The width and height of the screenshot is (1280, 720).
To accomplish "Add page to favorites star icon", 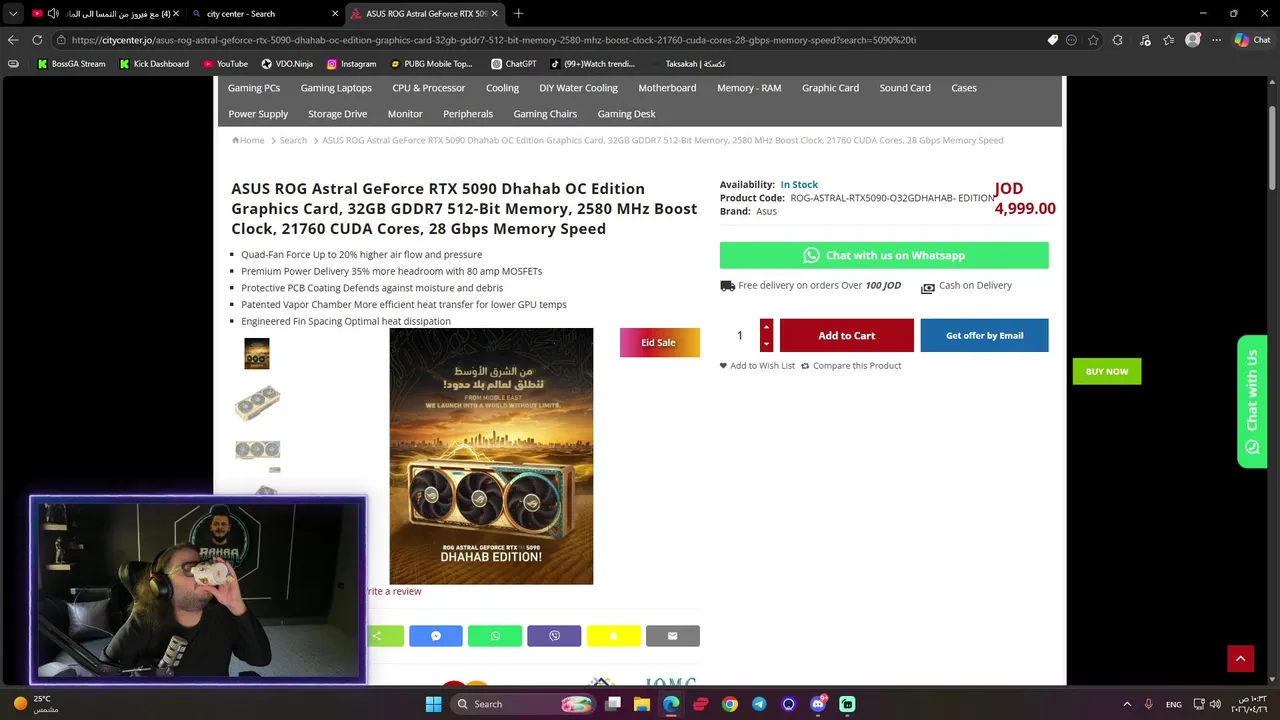I will (1093, 40).
